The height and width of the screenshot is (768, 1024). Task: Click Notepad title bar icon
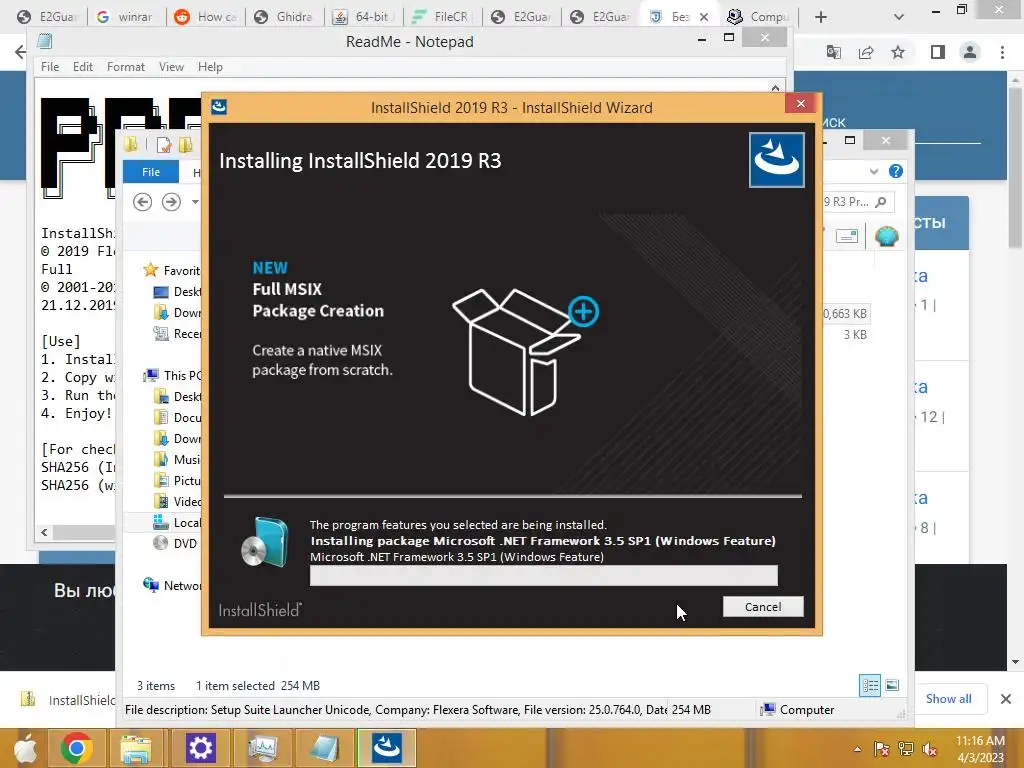[x=44, y=41]
